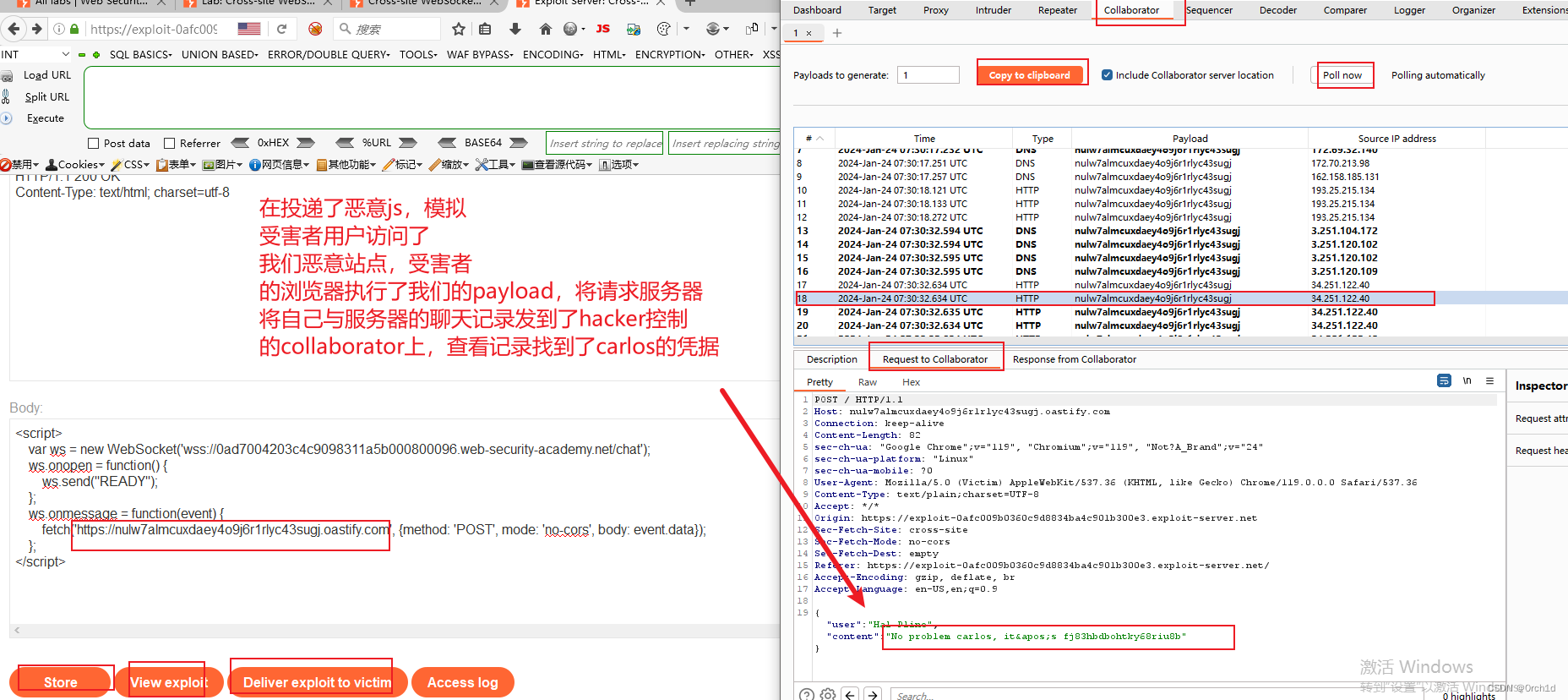Open the settings gear beside the Burp search
The height and width of the screenshot is (700, 1568).
click(828, 694)
